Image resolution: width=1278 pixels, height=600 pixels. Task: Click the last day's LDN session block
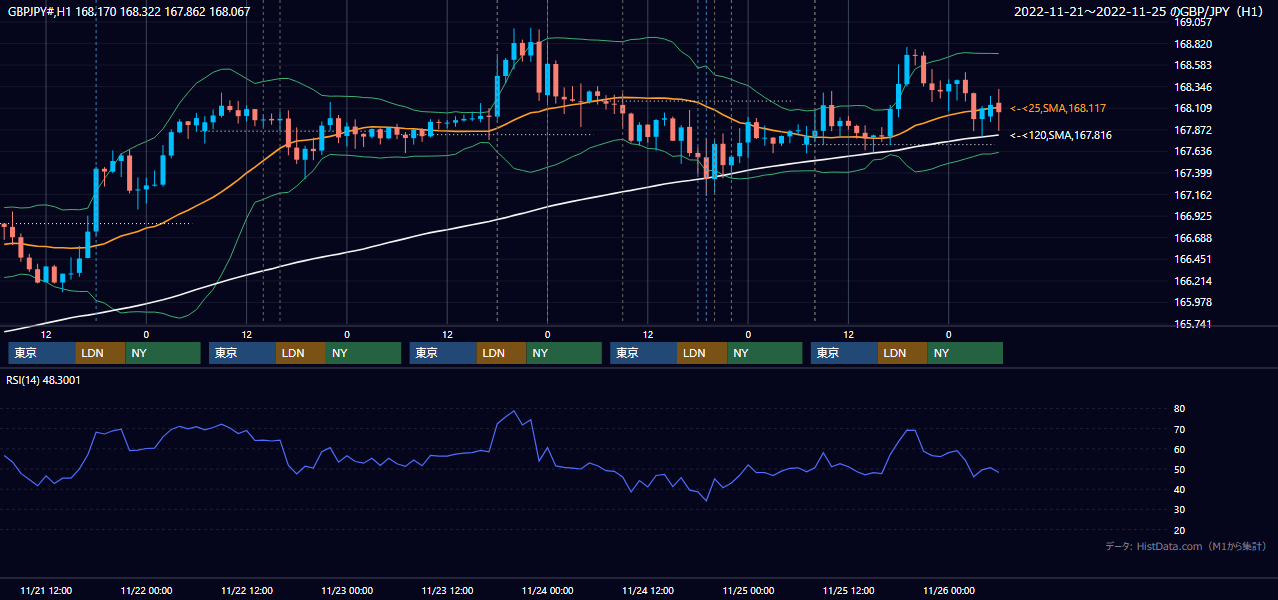coord(903,353)
